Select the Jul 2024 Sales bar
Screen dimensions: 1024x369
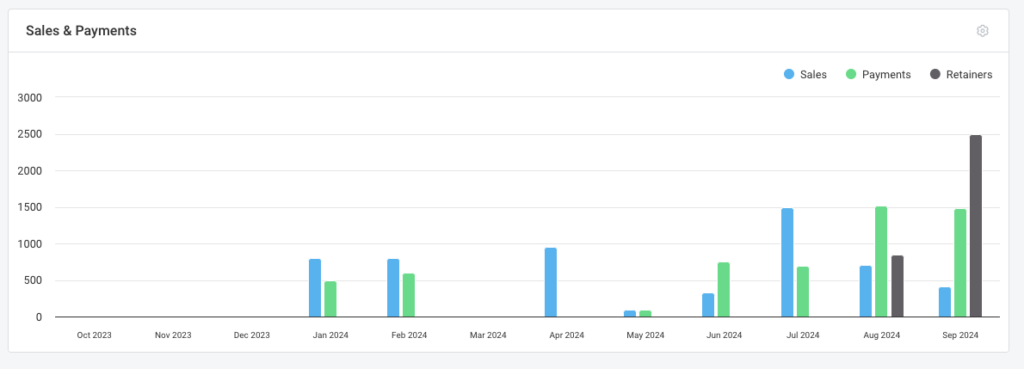pyautogui.click(x=787, y=263)
